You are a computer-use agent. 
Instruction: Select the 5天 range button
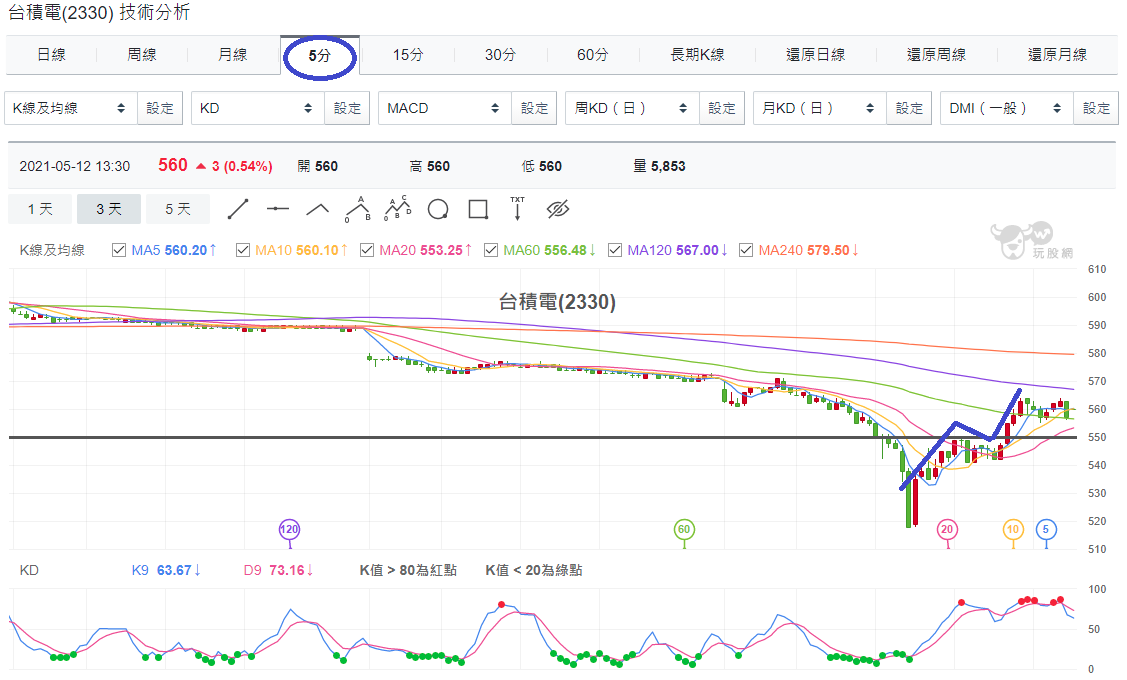pos(178,209)
